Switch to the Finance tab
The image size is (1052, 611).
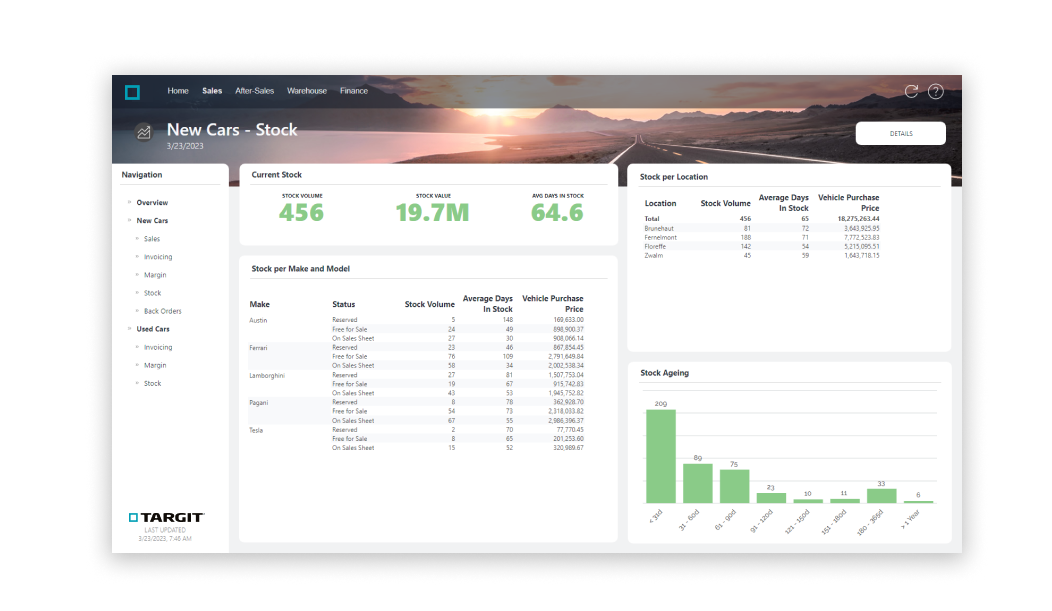[354, 90]
